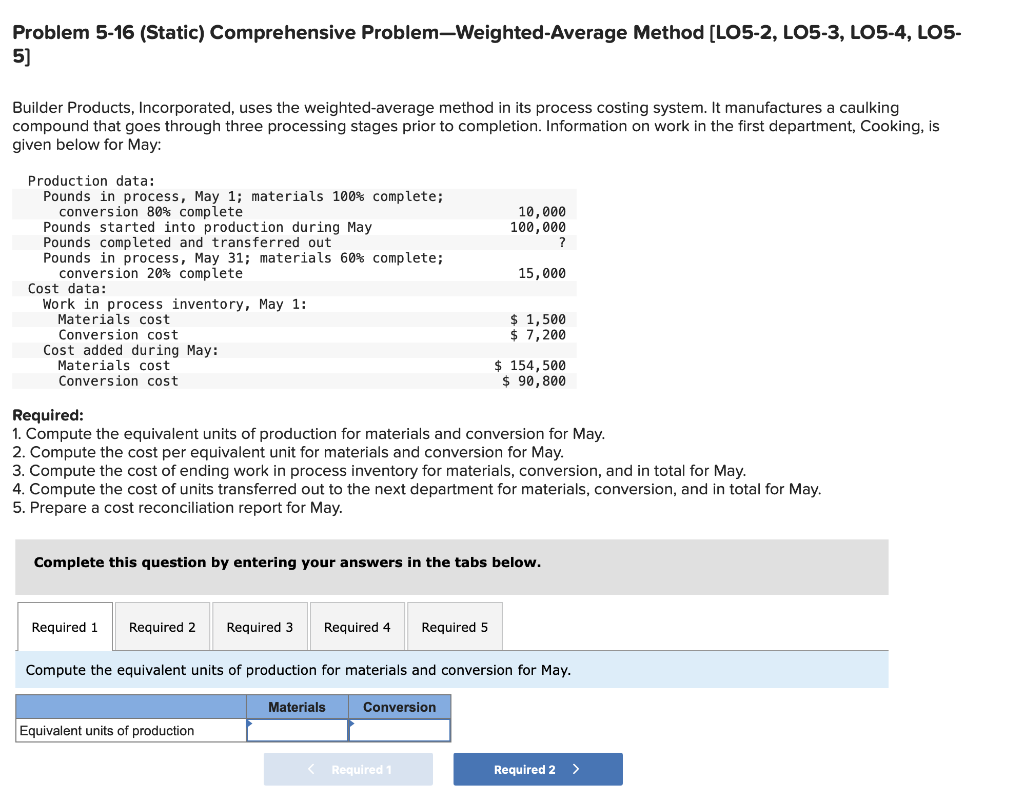Viewport: 1024px width, 803px height.
Task: Select the Materials column header
Action: pyautogui.click(x=297, y=706)
